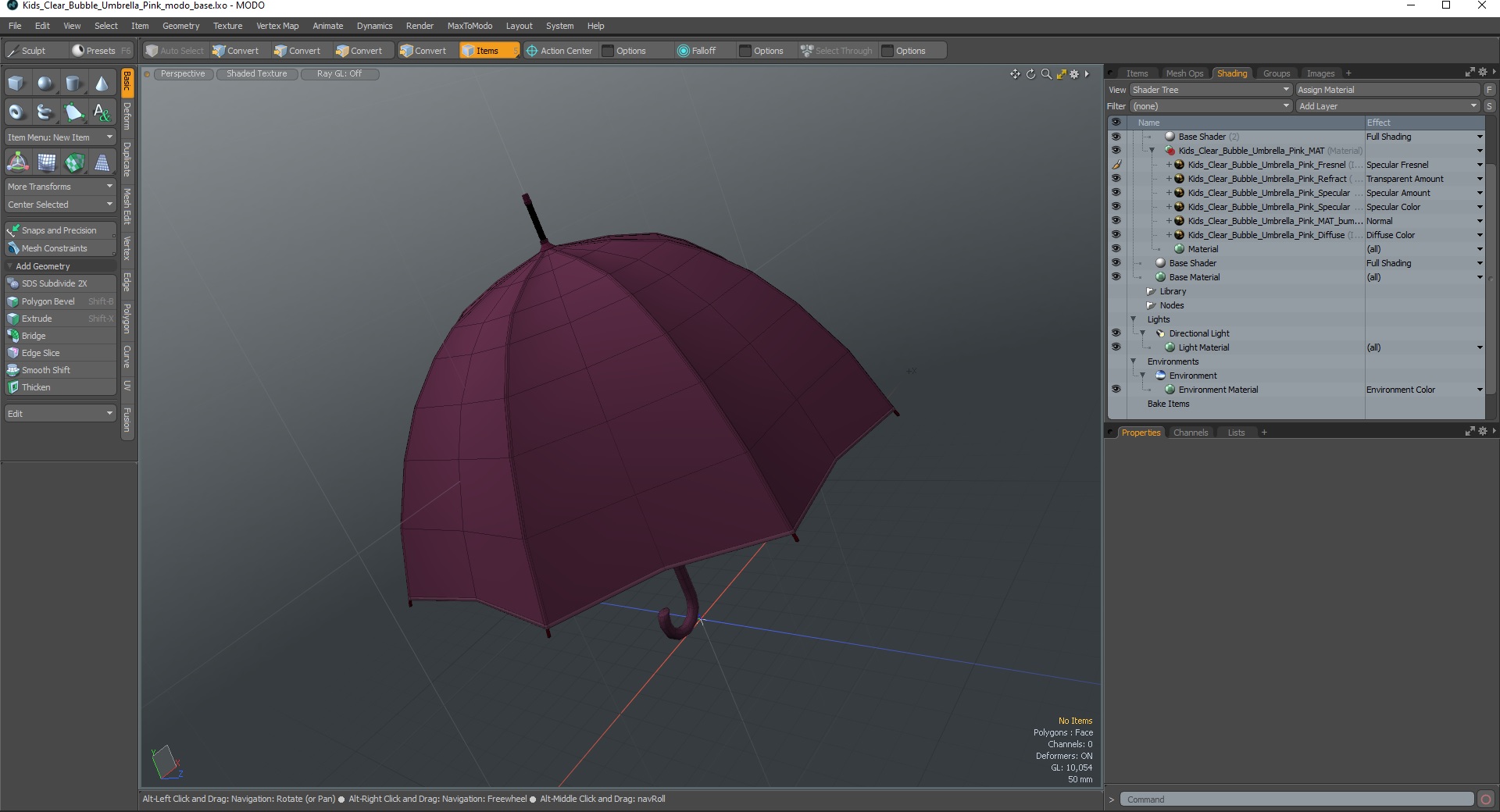Image resolution: width=1500 pixels, height=812 pixels.
Task: Select the text tool icon
Action: click(102, 112)
